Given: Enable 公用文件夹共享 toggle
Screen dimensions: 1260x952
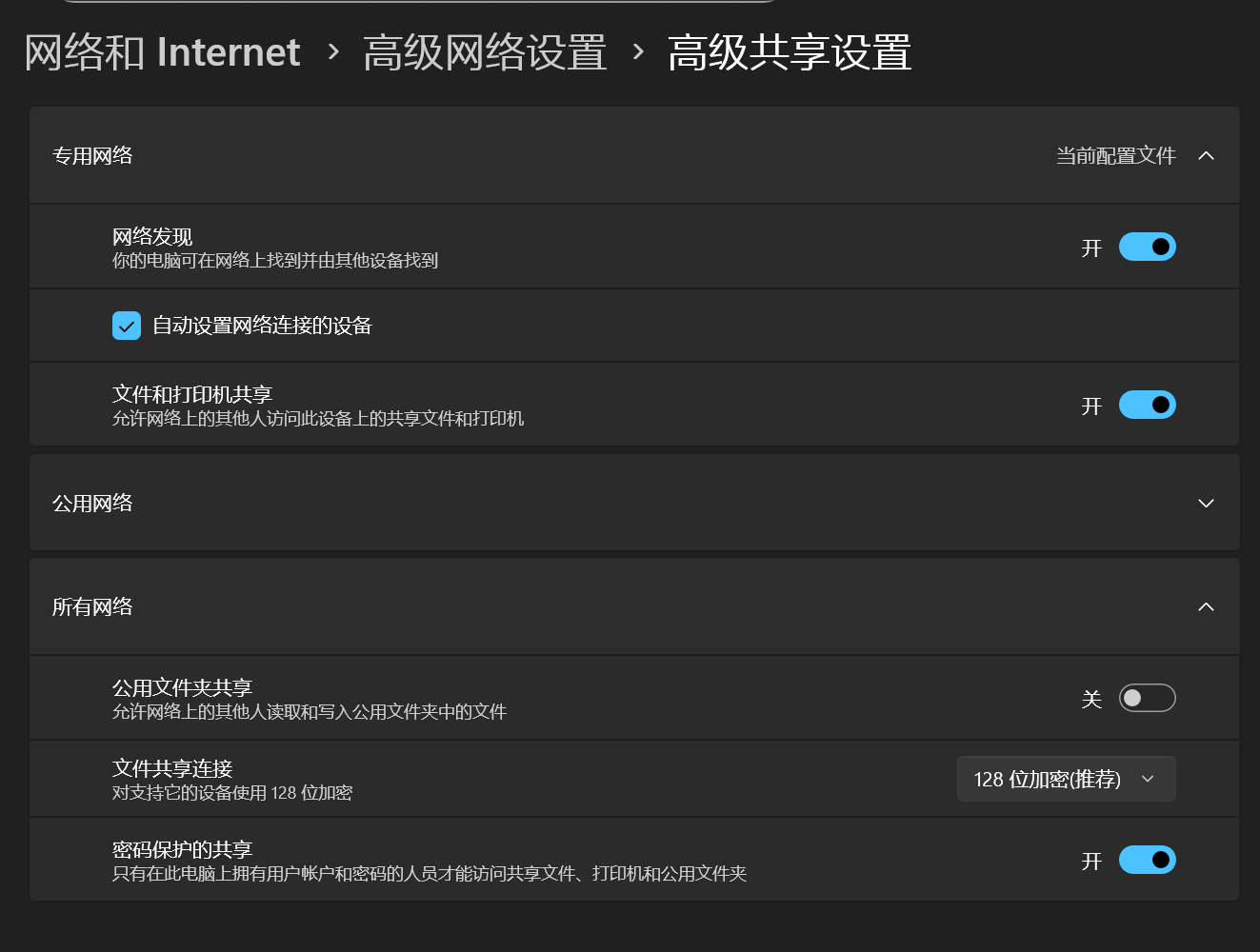Looking at the screenshot, I should [x=1147, y=698].
